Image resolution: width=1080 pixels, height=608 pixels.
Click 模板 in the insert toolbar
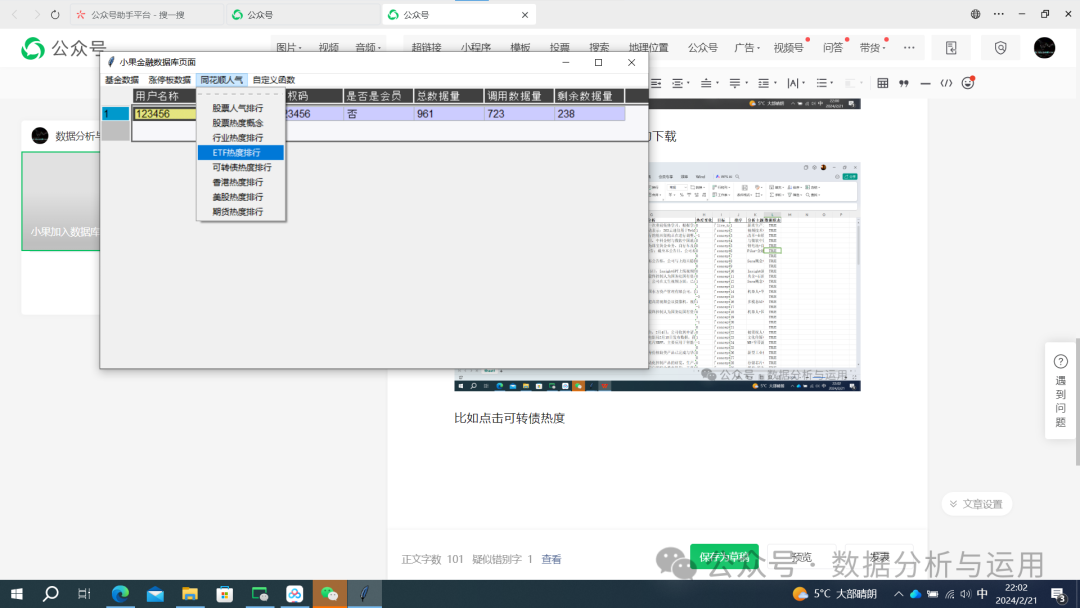point(520,48)
